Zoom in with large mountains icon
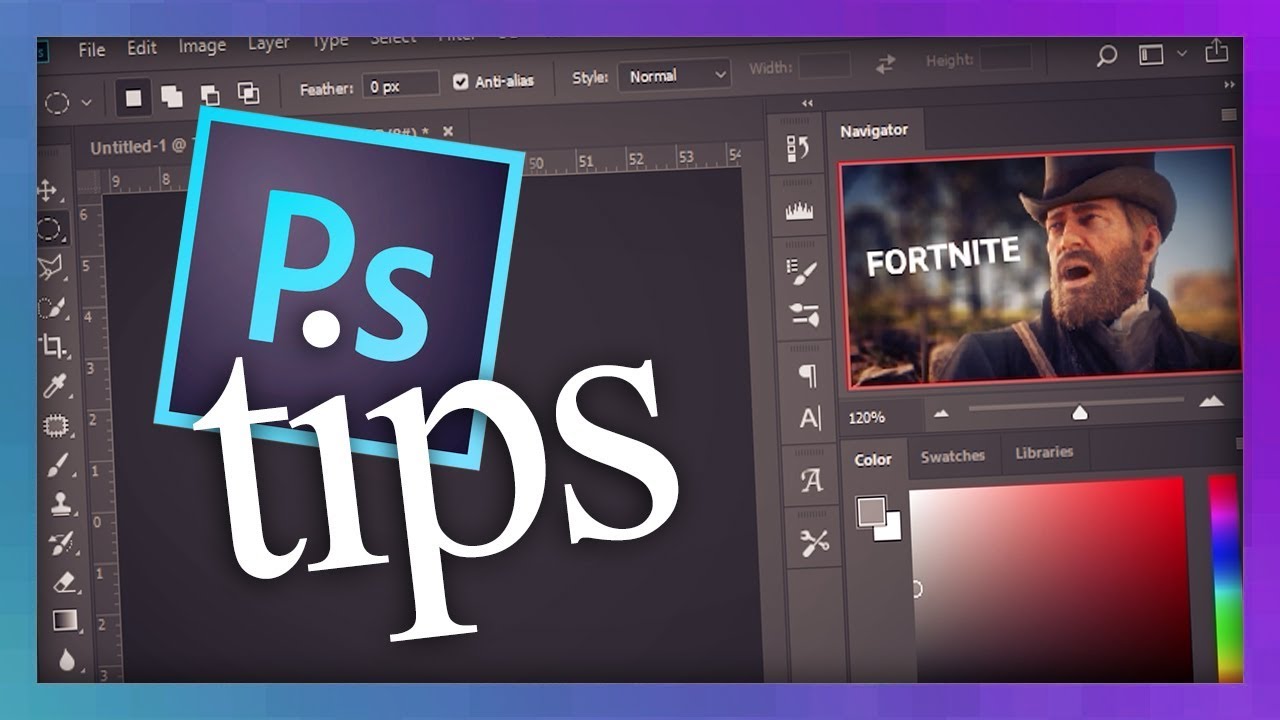The height and width of the screenshot is (720, 1280). pos(1211,401)
